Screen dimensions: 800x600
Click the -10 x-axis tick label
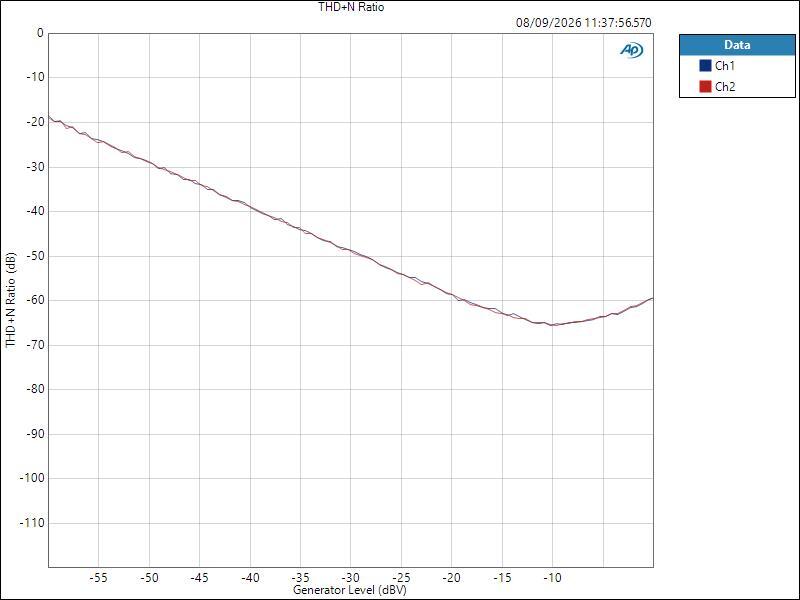(x=552, y=578)
